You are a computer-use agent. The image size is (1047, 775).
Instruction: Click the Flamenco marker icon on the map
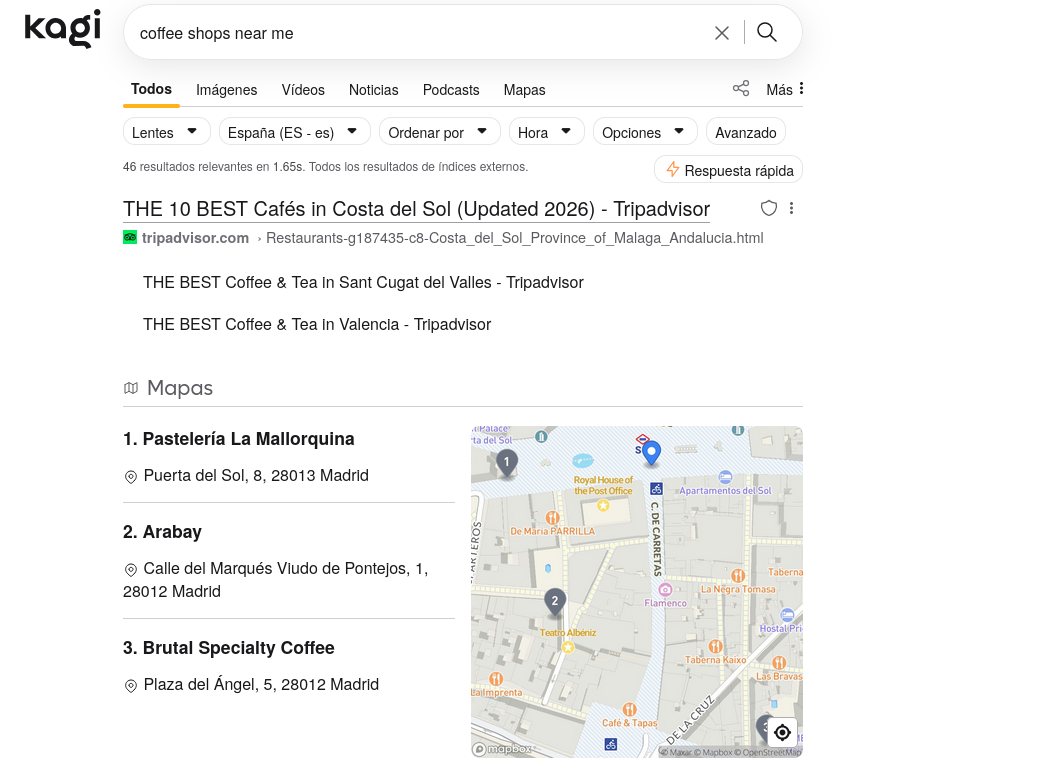click(x=665, y=589)
